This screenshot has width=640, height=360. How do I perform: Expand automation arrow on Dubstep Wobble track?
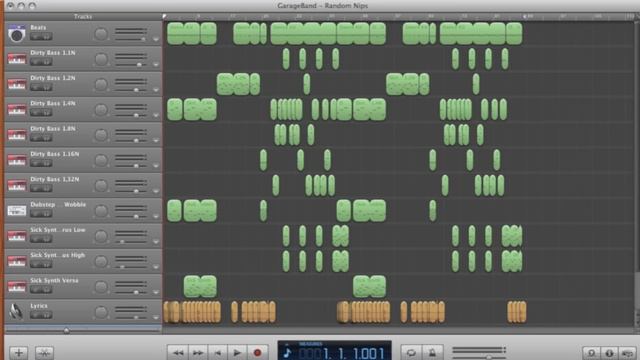[156, 217]
